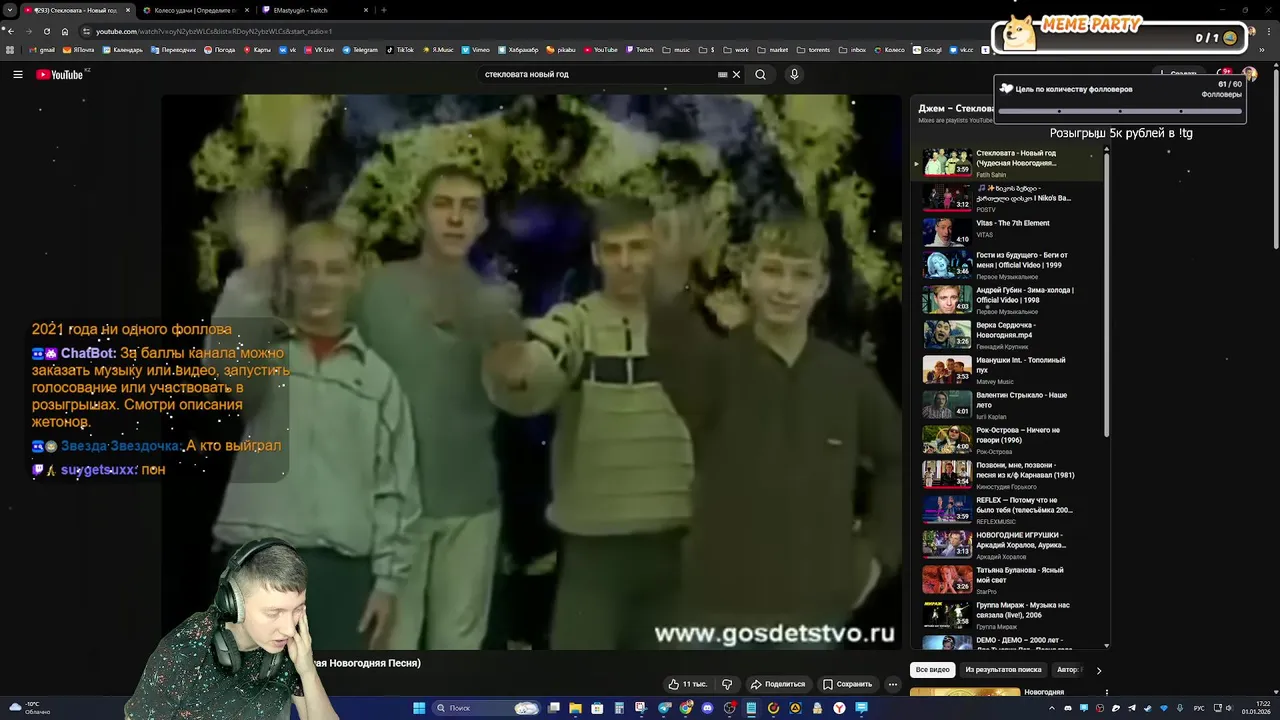Screen dimensions: 1280x720
Task: Expand the market bookmarks folder
Action: click(773, 50)
